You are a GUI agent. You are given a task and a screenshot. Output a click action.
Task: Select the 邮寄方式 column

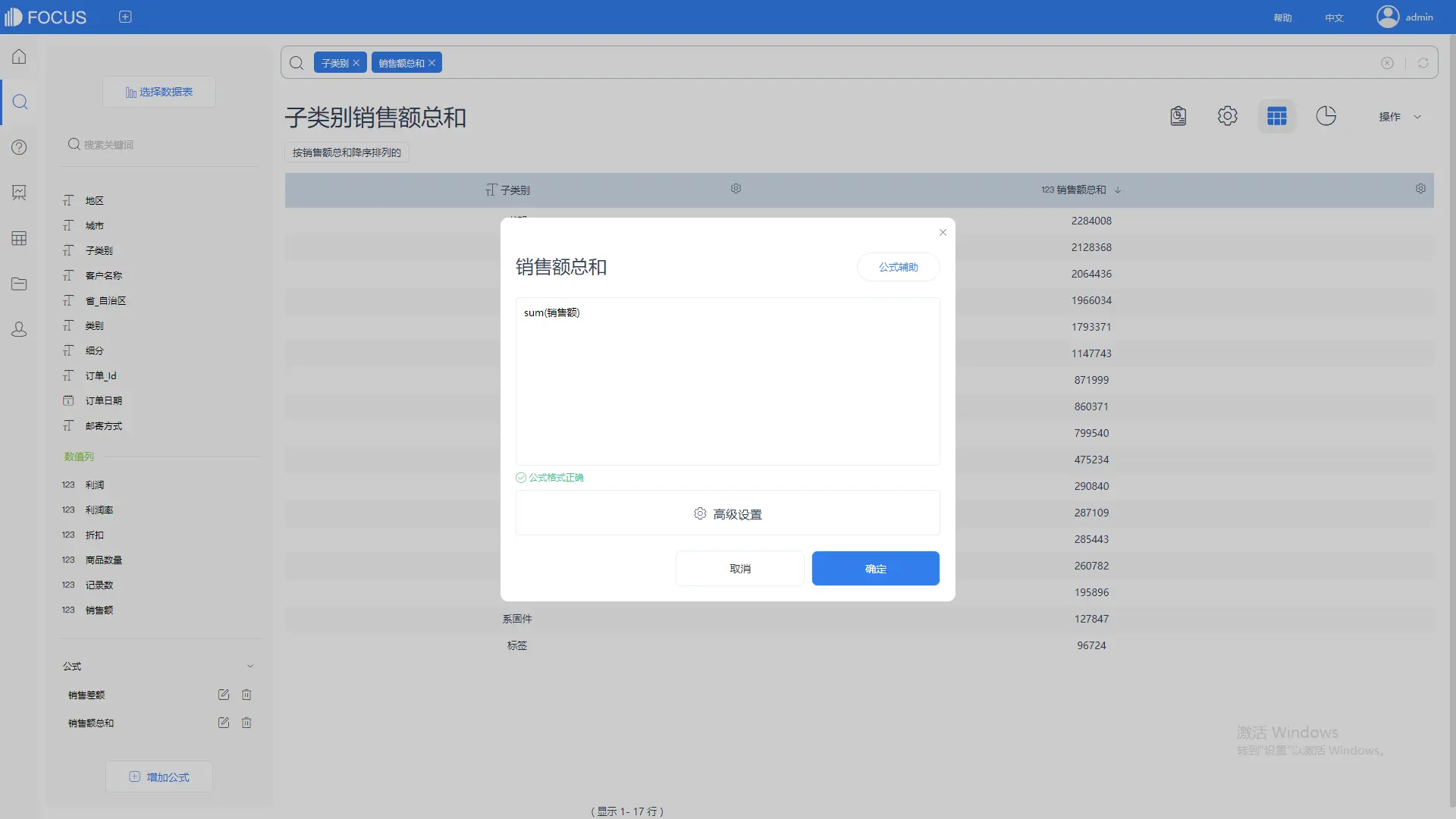coord(103,425)
